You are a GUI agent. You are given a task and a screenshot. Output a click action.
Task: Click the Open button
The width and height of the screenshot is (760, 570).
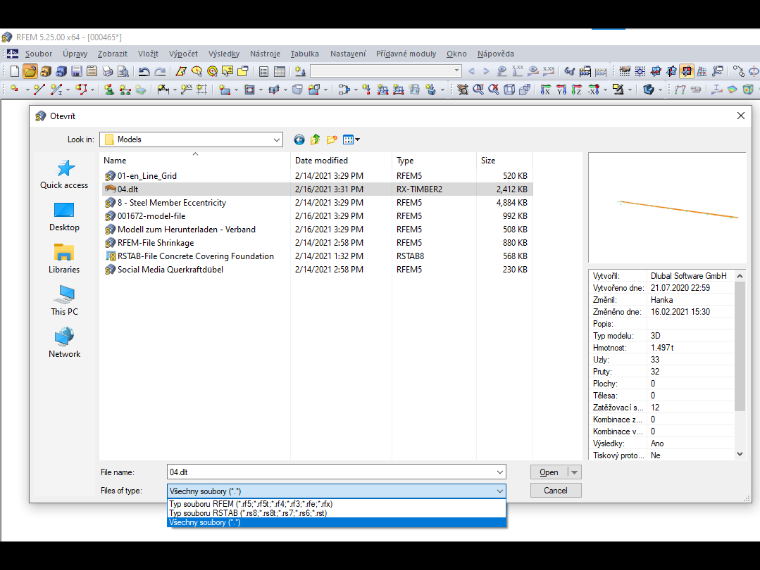(549, 472)
